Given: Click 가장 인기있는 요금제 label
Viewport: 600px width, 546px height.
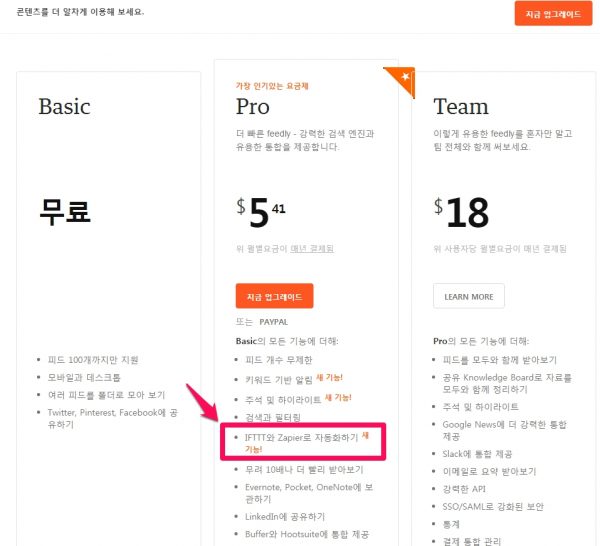Looking at the screenshot, I should click(x=271, y=85).
